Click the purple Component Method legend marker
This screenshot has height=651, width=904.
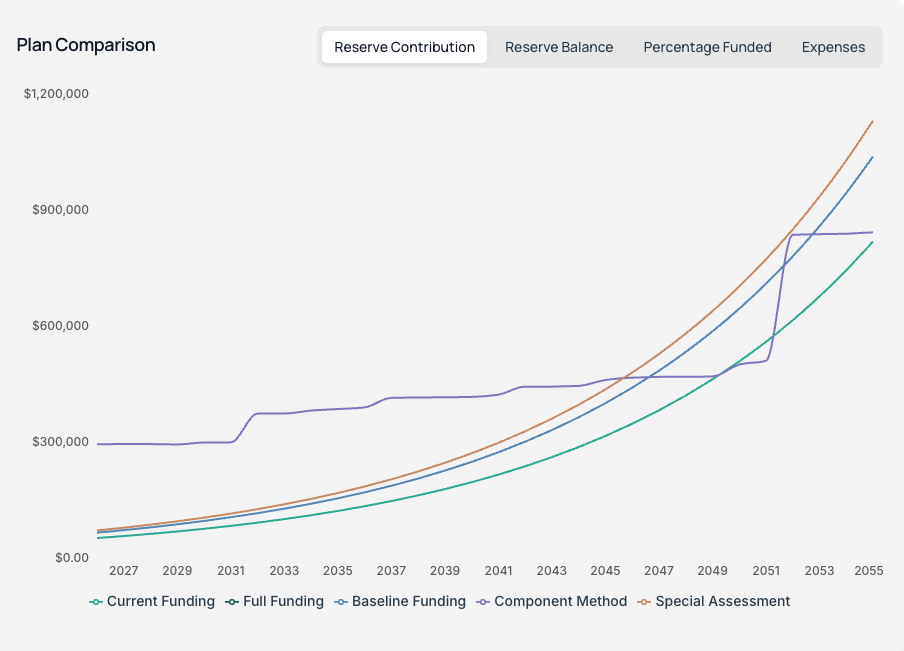click(x=483, y=602)
